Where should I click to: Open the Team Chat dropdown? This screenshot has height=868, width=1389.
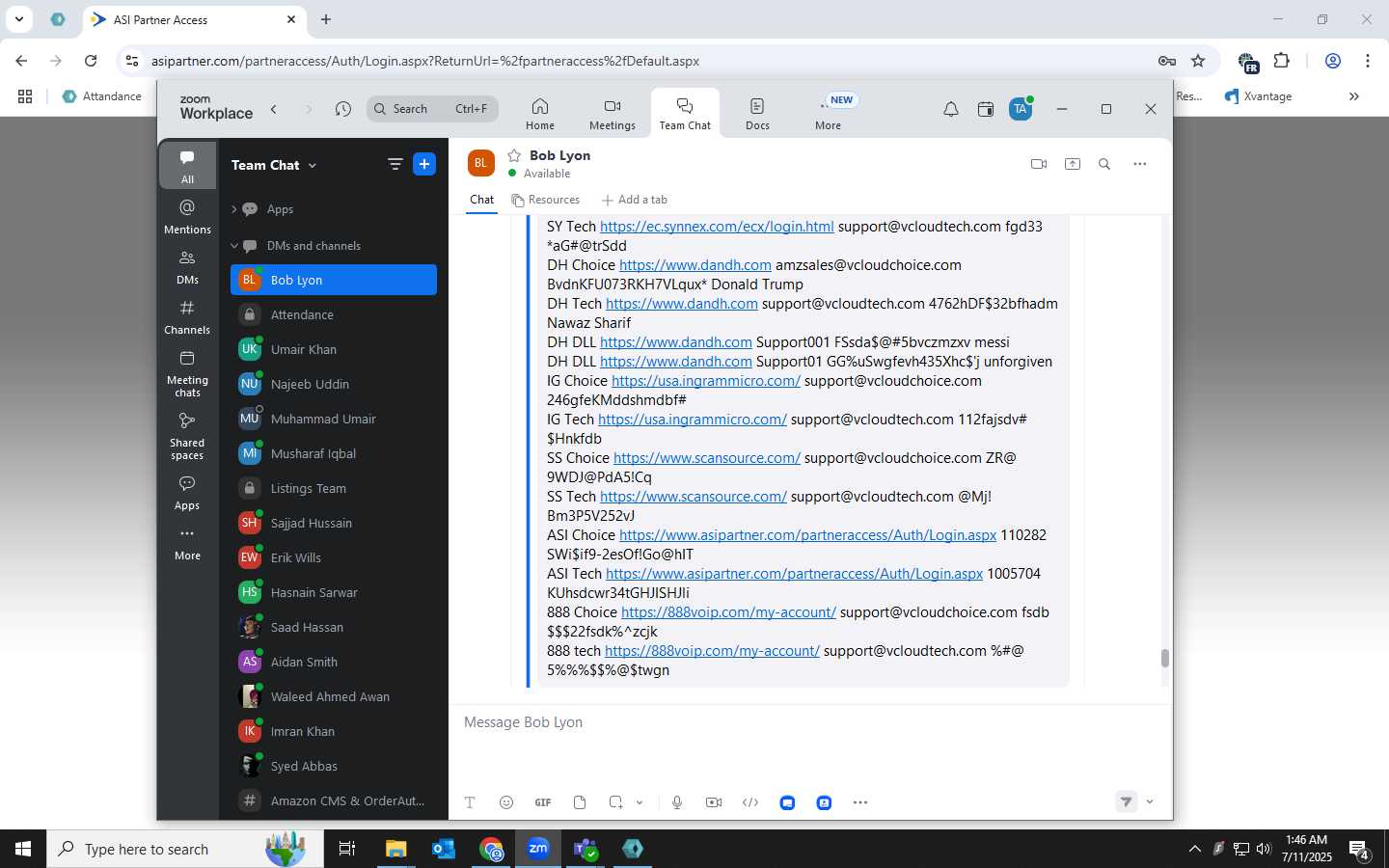coord(274,165)
